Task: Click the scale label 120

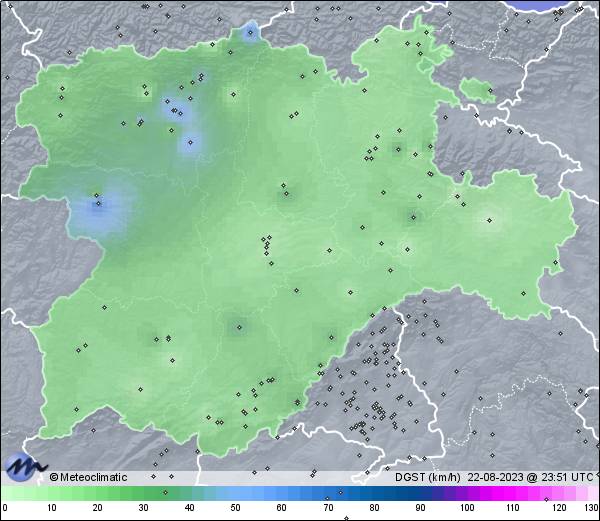Action: pyautogui.click(x=559, y=508)
